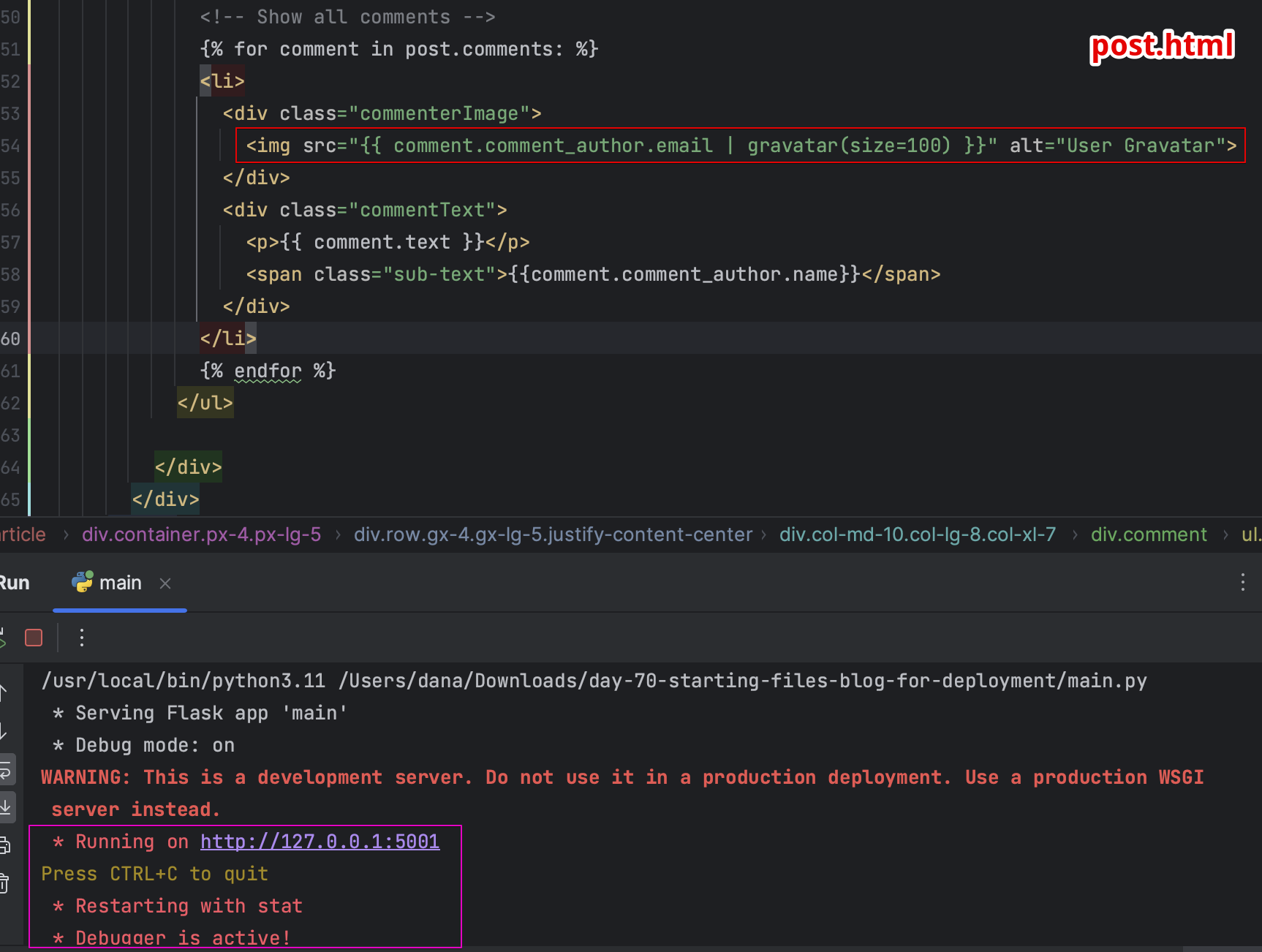1262x952 pixels.
Task: Click the closing </div> tag on line 64
Action: tap(188, 467)
